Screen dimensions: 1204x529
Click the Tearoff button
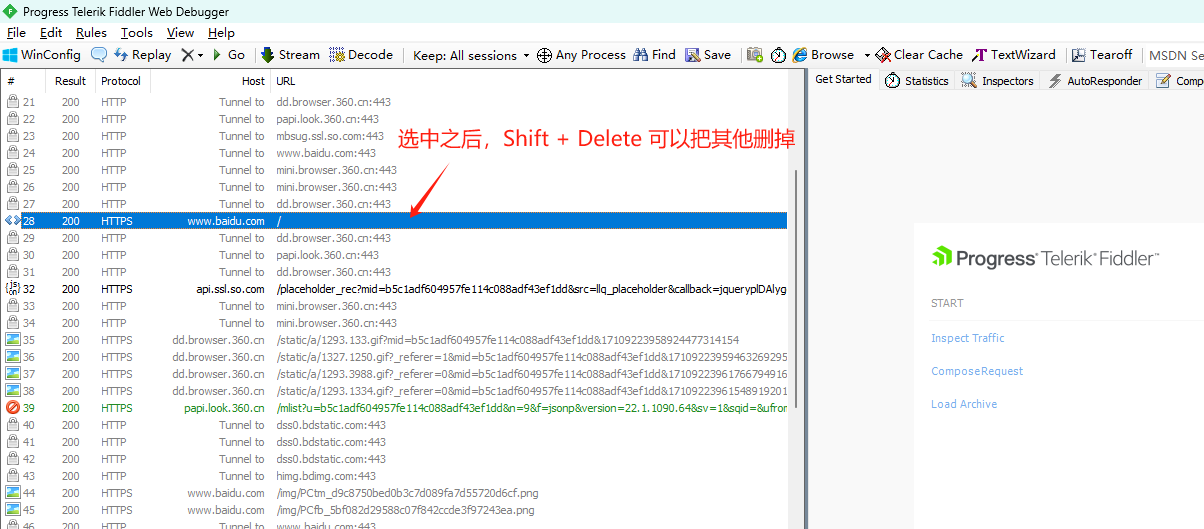pyautogui.click(x=1102, y=55)
